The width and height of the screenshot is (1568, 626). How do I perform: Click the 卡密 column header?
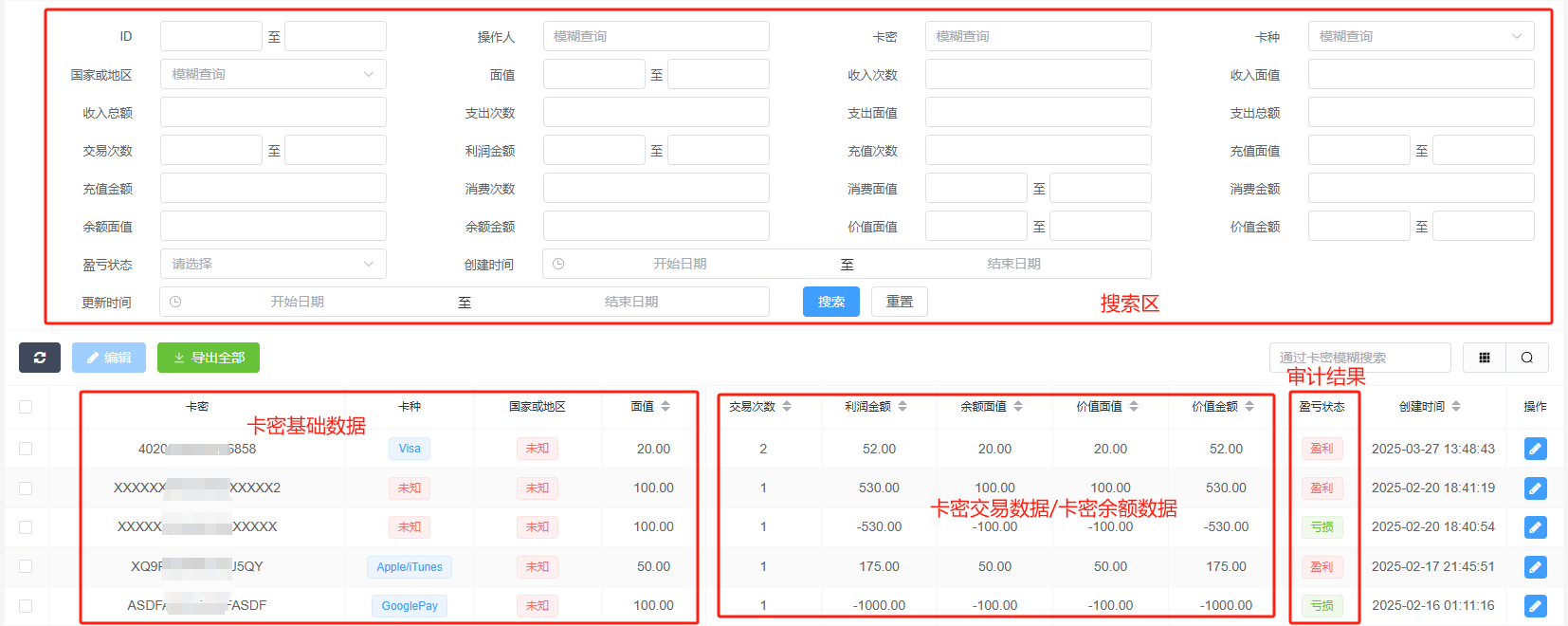click(x=197, y=406)
